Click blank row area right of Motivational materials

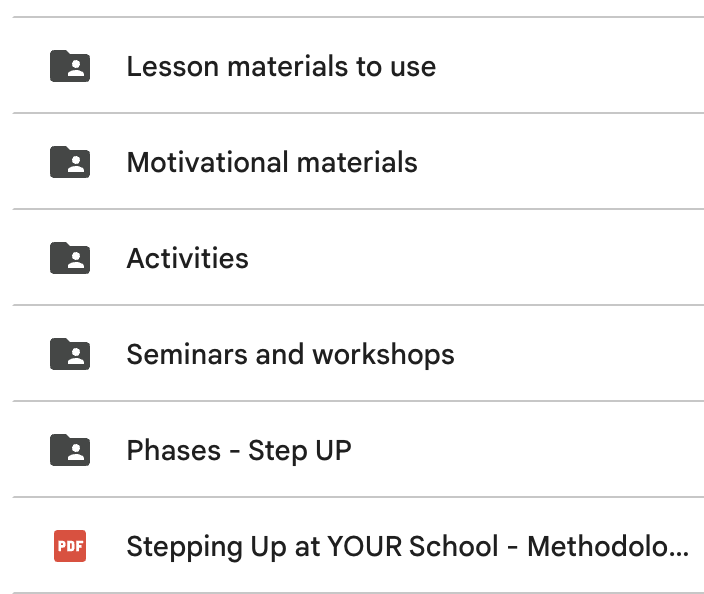(x=561, y=162)
